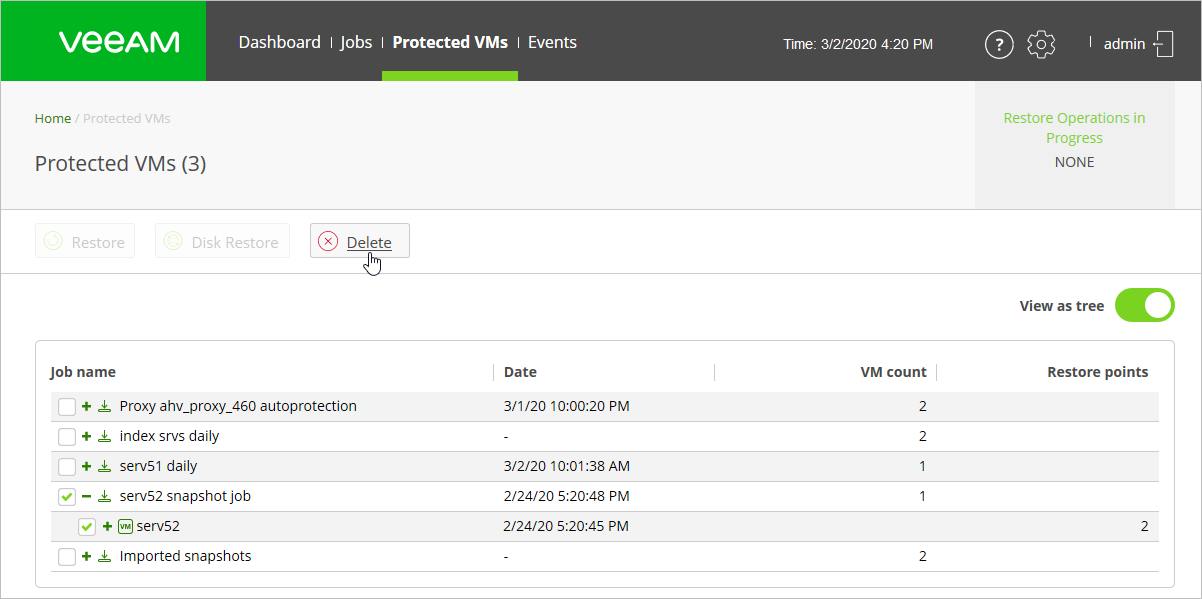Expand the serv52 VM restore points
This screenshot has height=599, width=1202.
coord(107,526)
